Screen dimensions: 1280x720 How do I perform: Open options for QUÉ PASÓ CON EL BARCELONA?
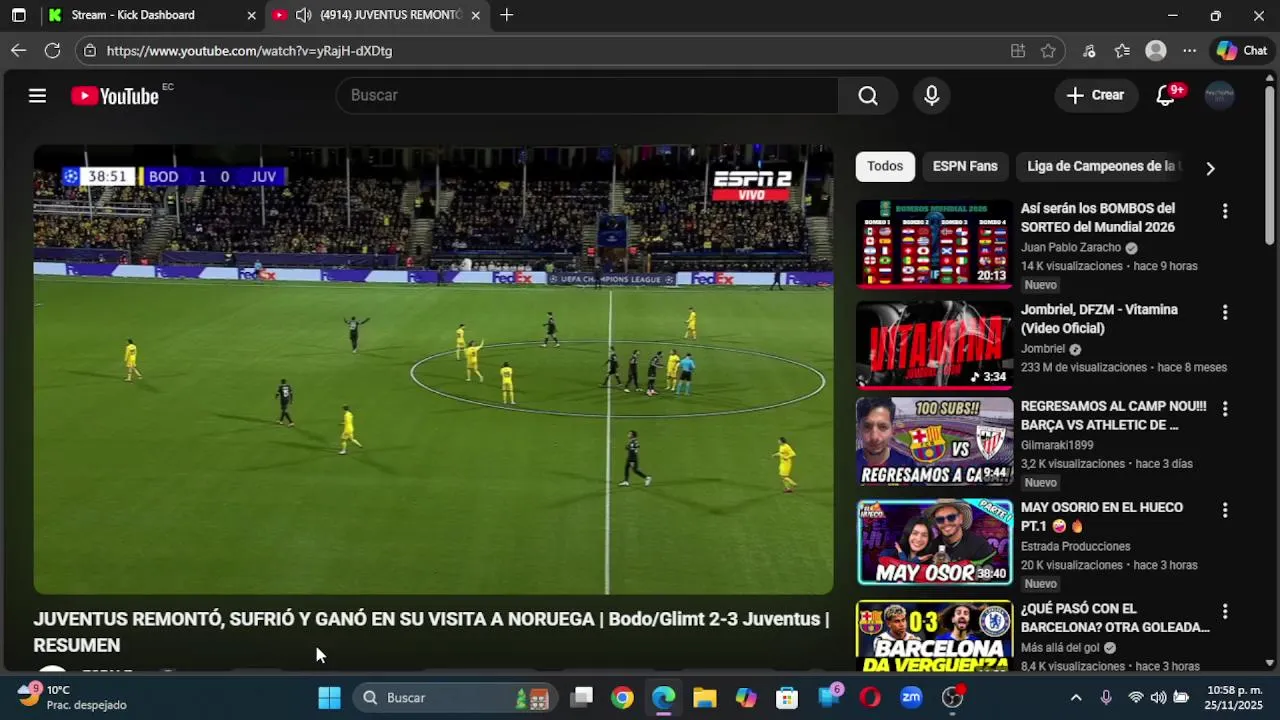click(1225, 611)
